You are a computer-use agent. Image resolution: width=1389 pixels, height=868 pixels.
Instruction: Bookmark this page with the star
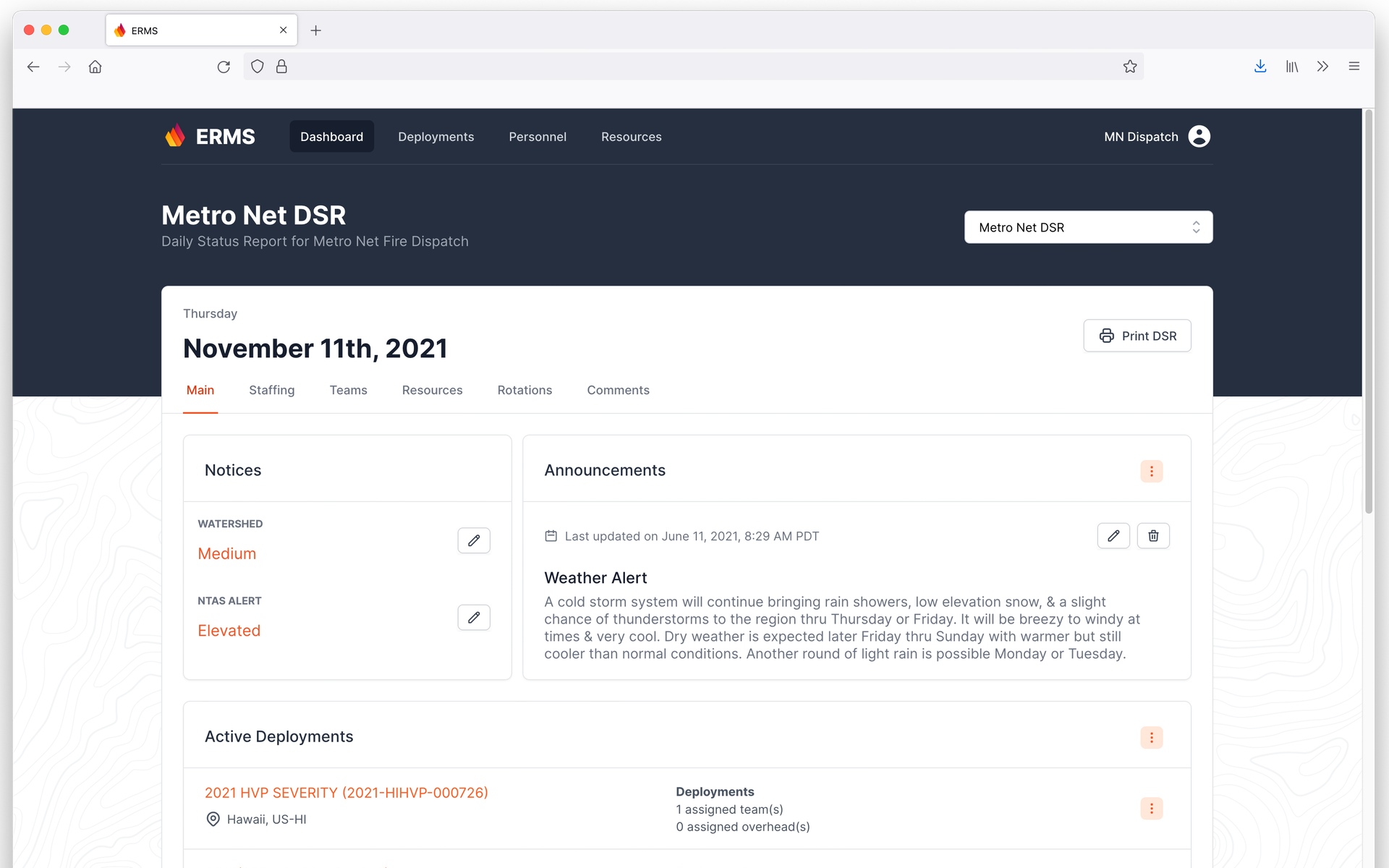[1130, 67]
